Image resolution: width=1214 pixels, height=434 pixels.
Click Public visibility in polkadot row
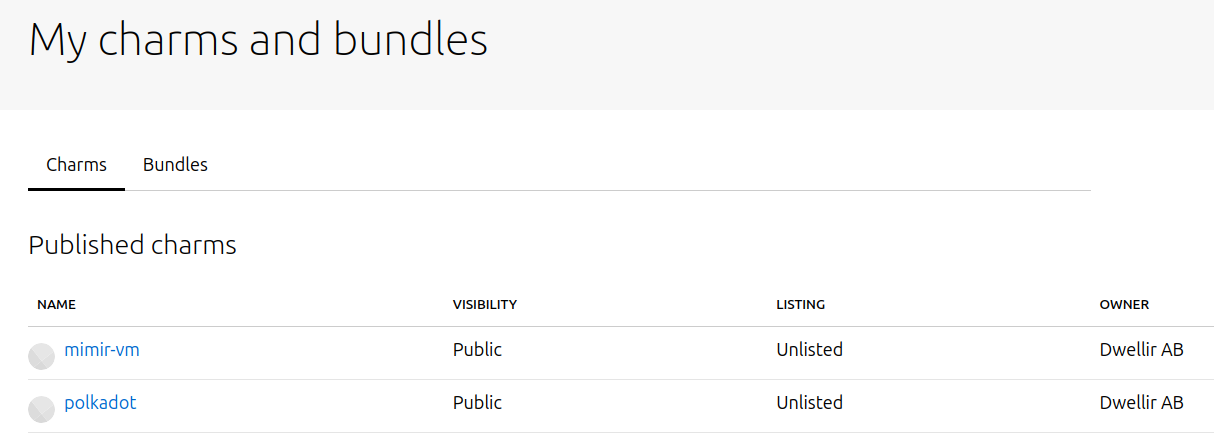point(477,403)
